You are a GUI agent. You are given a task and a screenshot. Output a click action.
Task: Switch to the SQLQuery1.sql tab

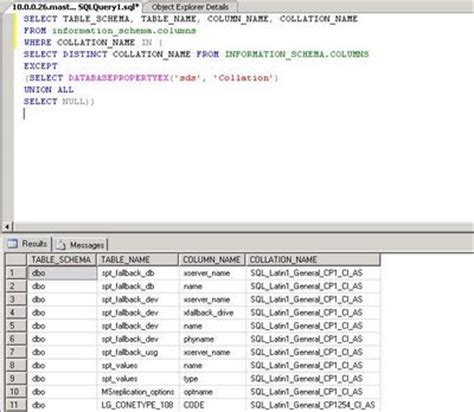point(75,7)
